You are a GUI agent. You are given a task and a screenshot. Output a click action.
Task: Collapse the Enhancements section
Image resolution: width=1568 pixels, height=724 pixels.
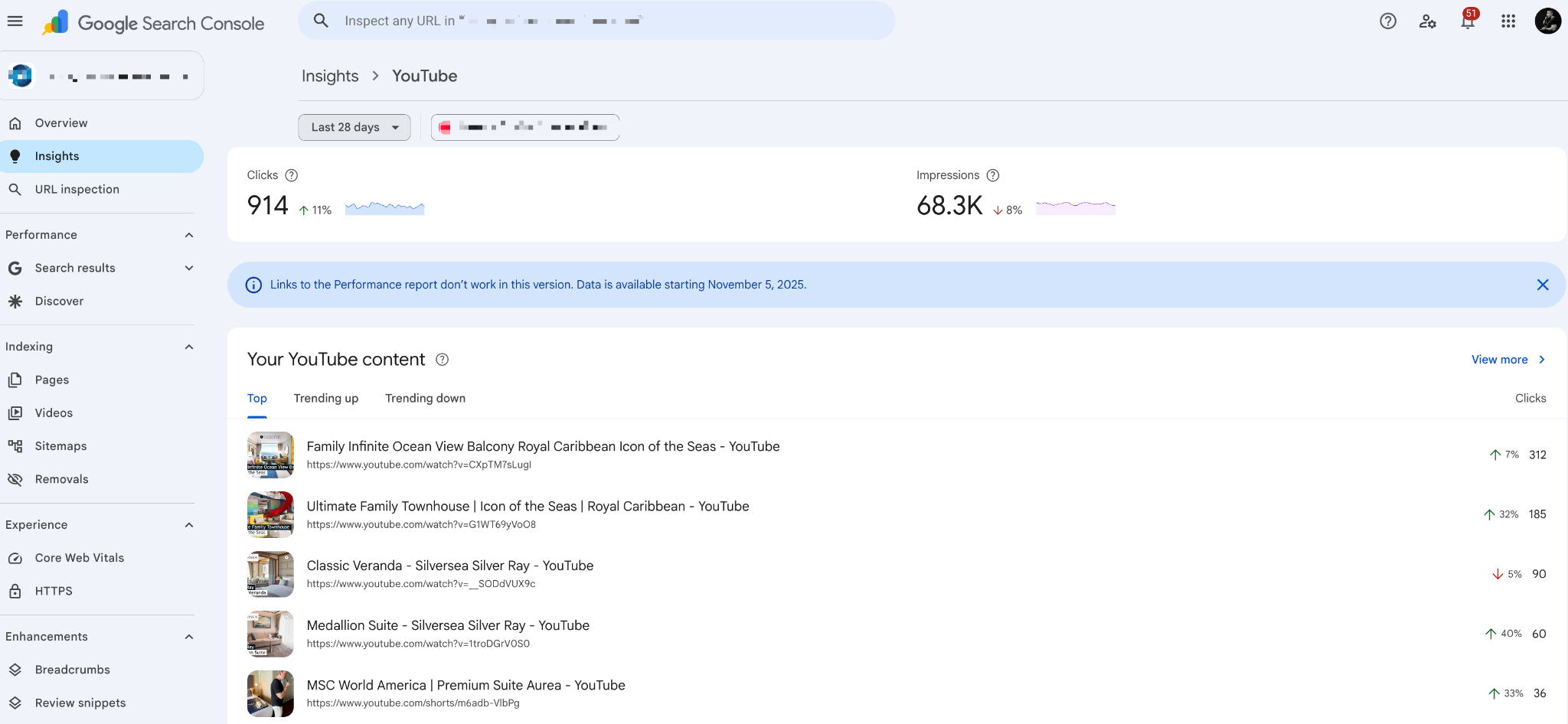tap(189, 637)
